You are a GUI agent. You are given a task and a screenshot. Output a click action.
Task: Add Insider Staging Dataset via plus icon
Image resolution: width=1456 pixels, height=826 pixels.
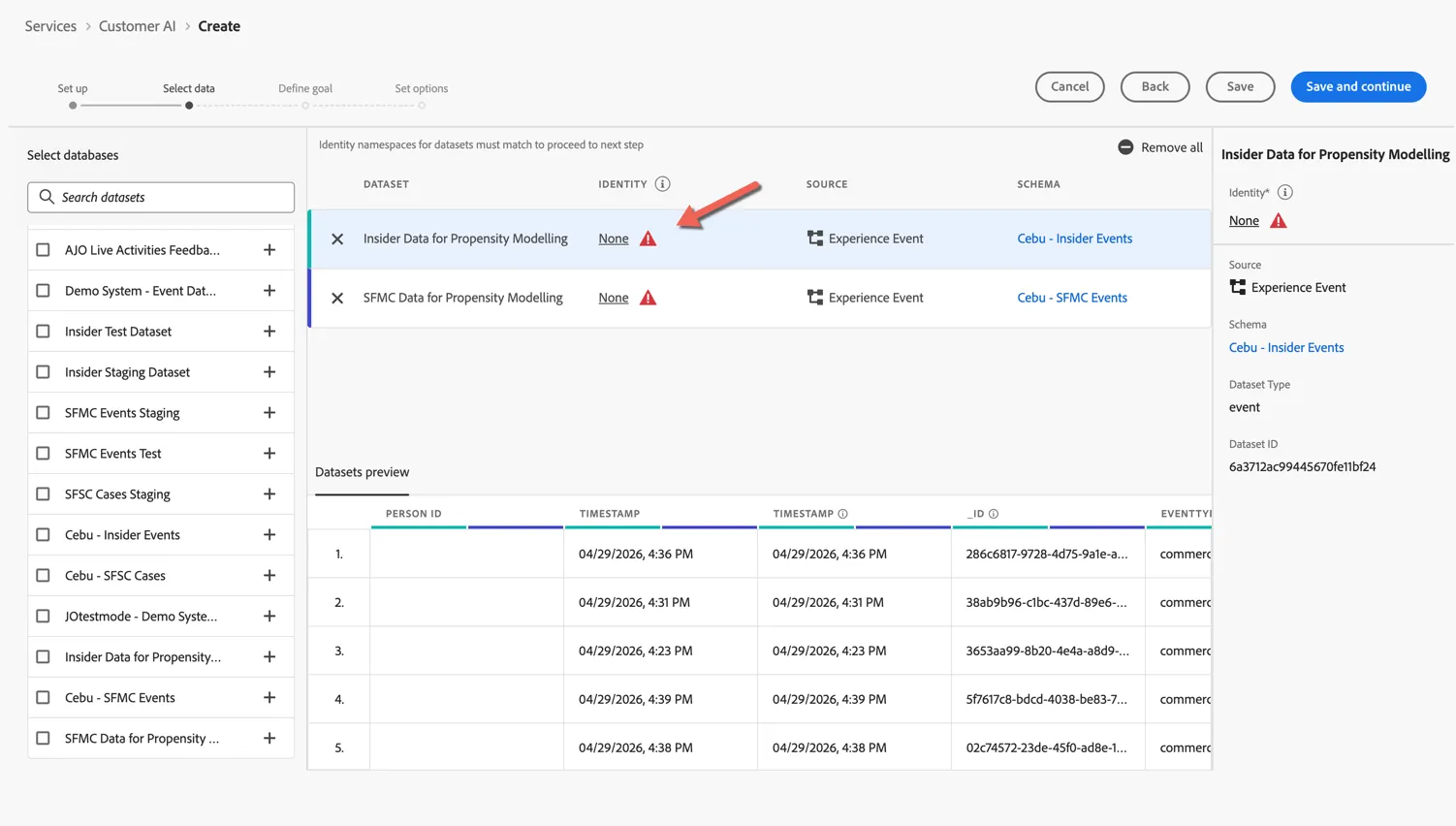point(269,372)
